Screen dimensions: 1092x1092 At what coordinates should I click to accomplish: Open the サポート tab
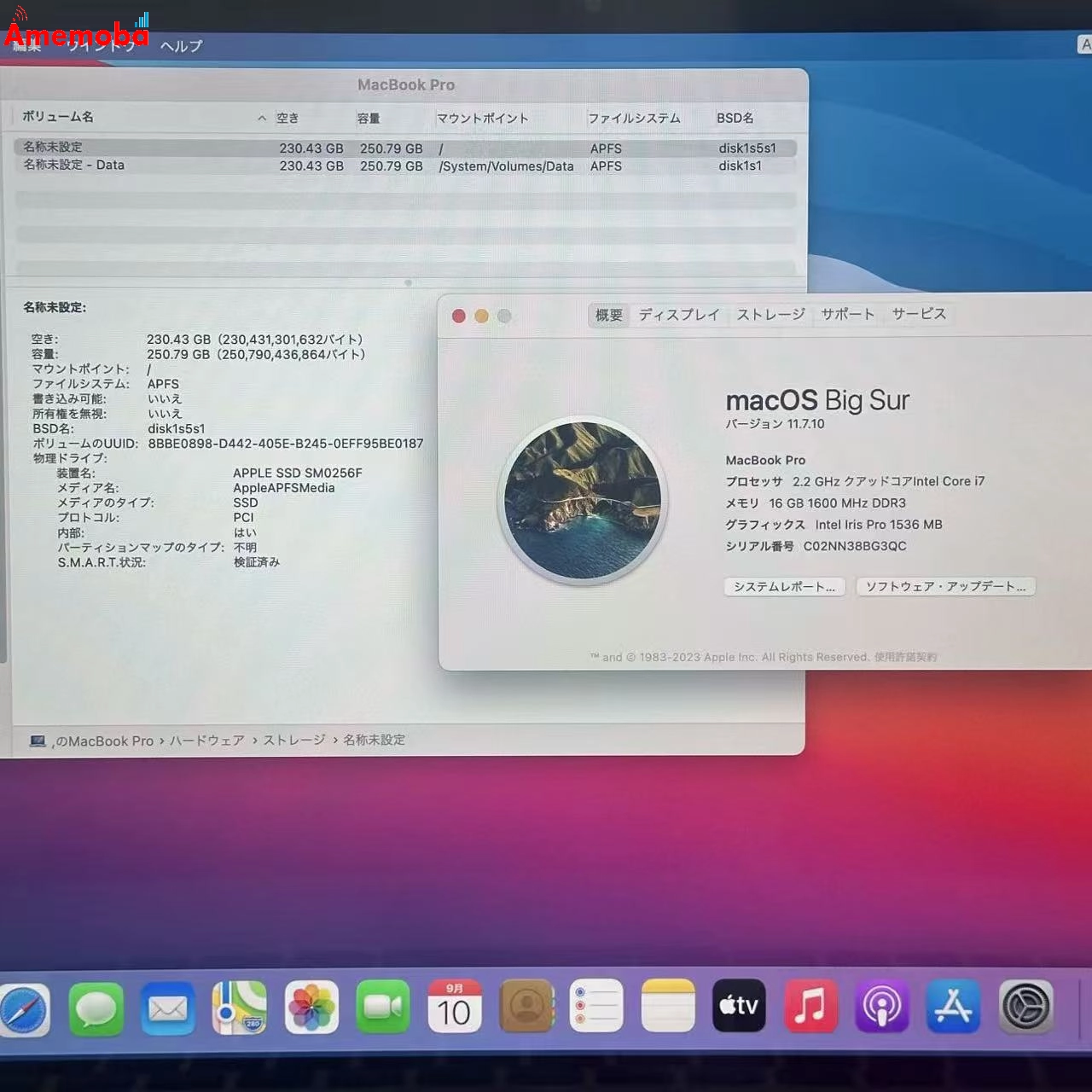coord(847,314)
